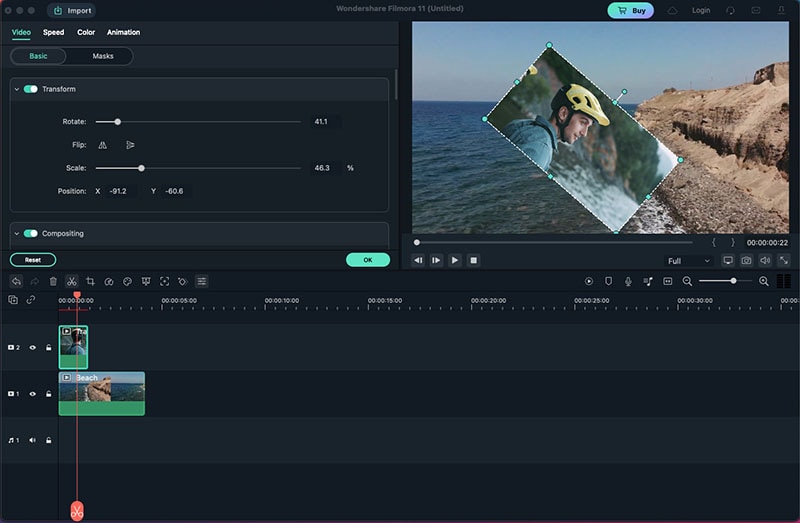Click the Add Track Manager icon

pyautogui.click(x=13, y=300)
